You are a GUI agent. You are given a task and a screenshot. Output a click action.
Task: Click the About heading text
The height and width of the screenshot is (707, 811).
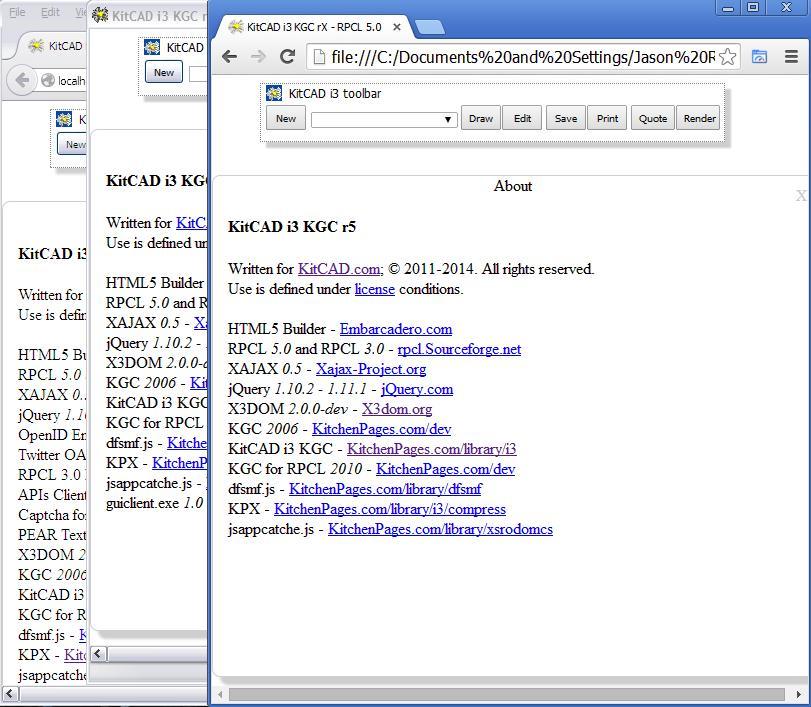coord(513,186)
